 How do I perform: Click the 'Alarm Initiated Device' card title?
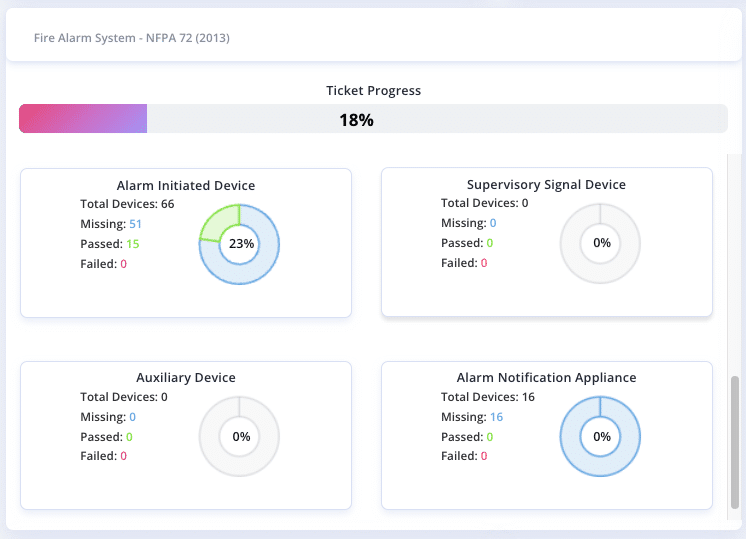186,185
